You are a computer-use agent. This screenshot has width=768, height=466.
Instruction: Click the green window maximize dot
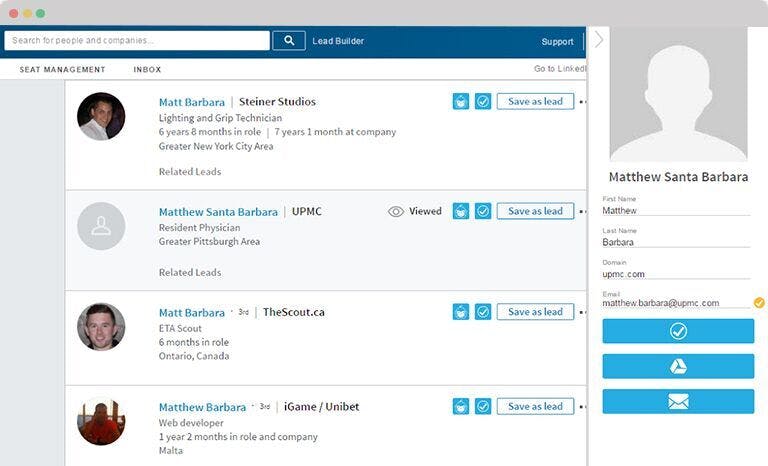41,13
